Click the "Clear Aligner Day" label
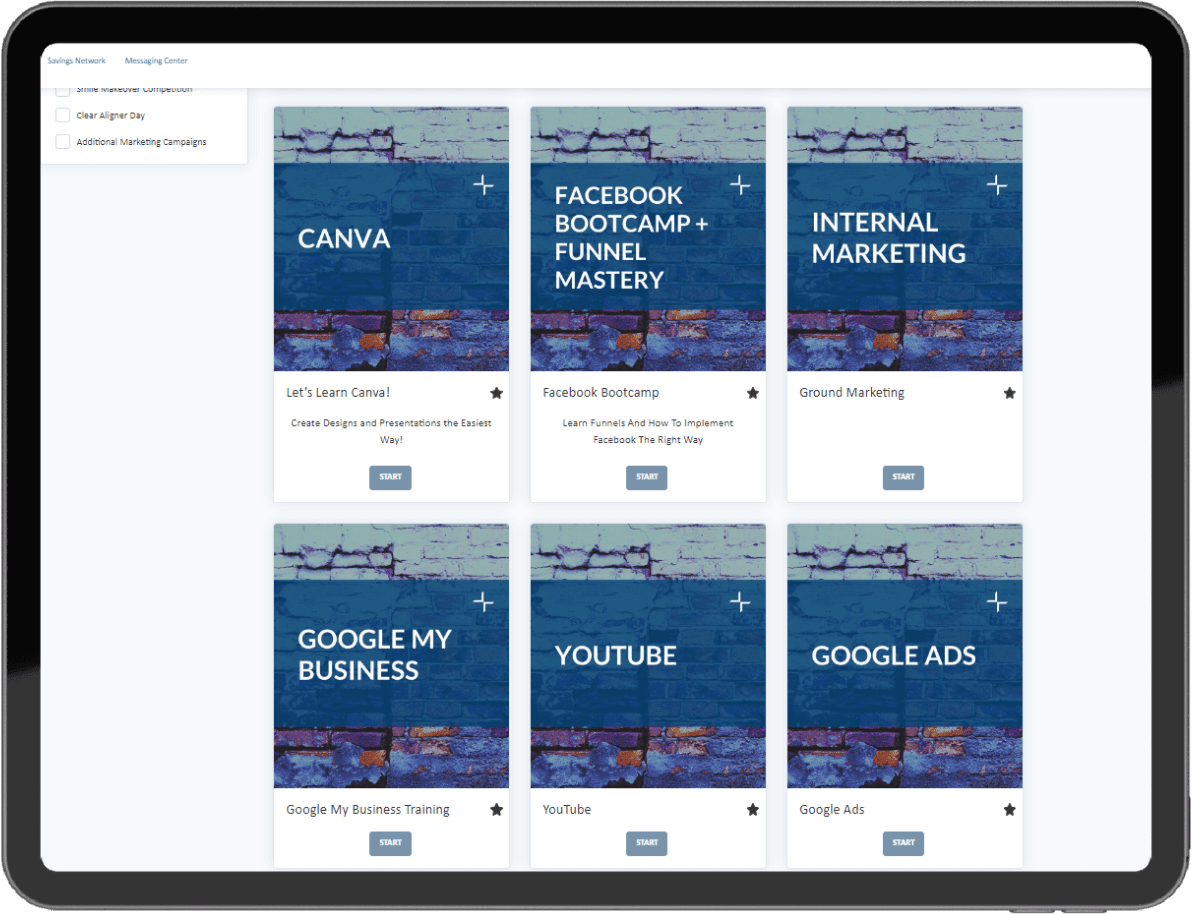This screenshot has width=1192, height=914. (110, 116)
